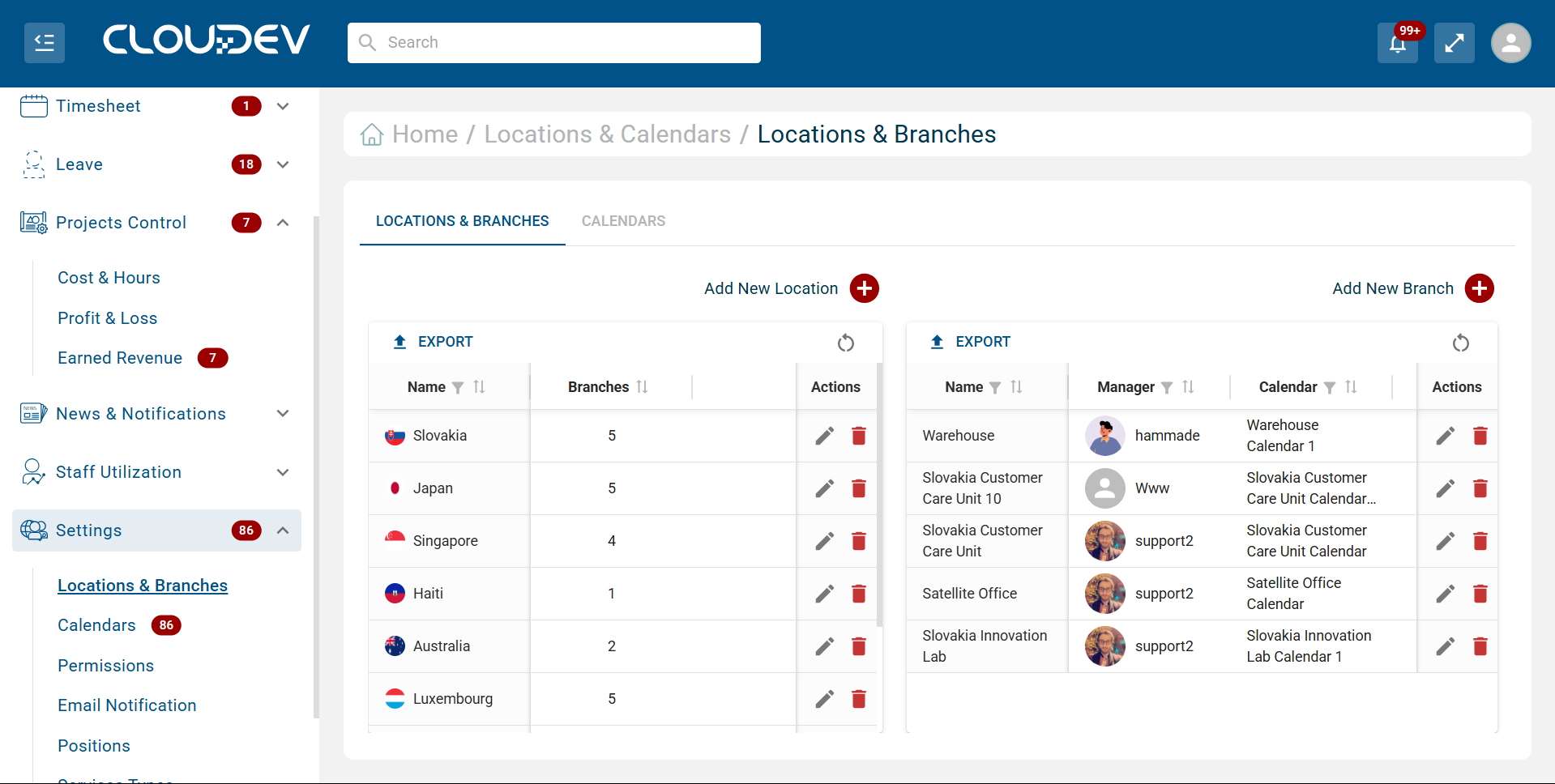The image size is (1555, 784).
Task: Toggle fullscreen with the expand arrows icon
Action: [1455, 43]
